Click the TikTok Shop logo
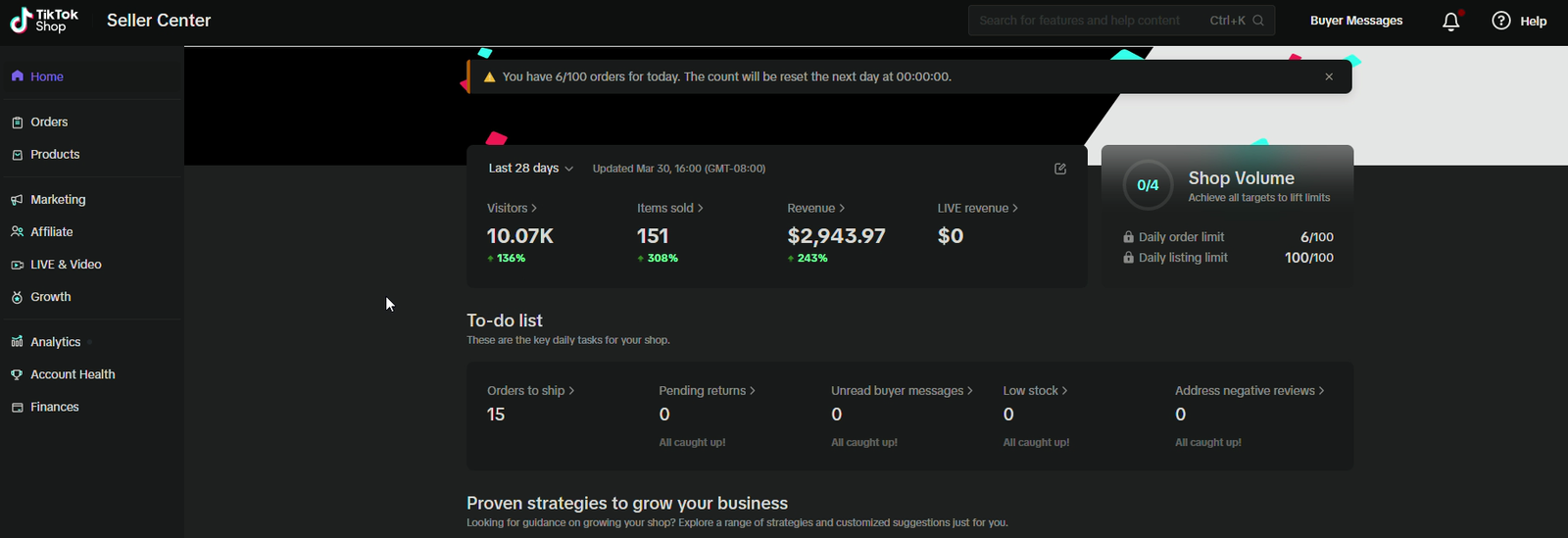The width and height of the screenshot is (1568, 538). 44,21
